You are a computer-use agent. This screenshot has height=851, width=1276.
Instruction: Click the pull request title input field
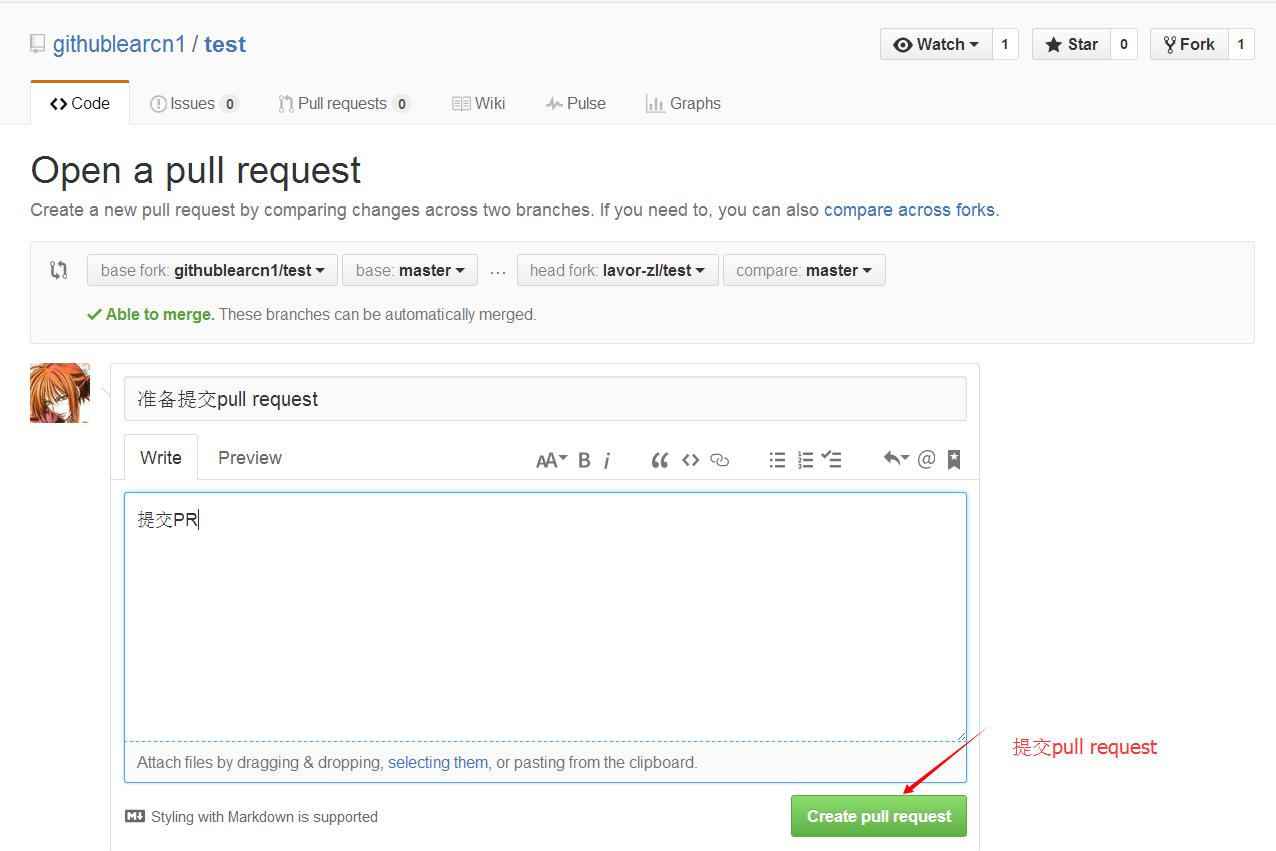(x=545, y=398)
